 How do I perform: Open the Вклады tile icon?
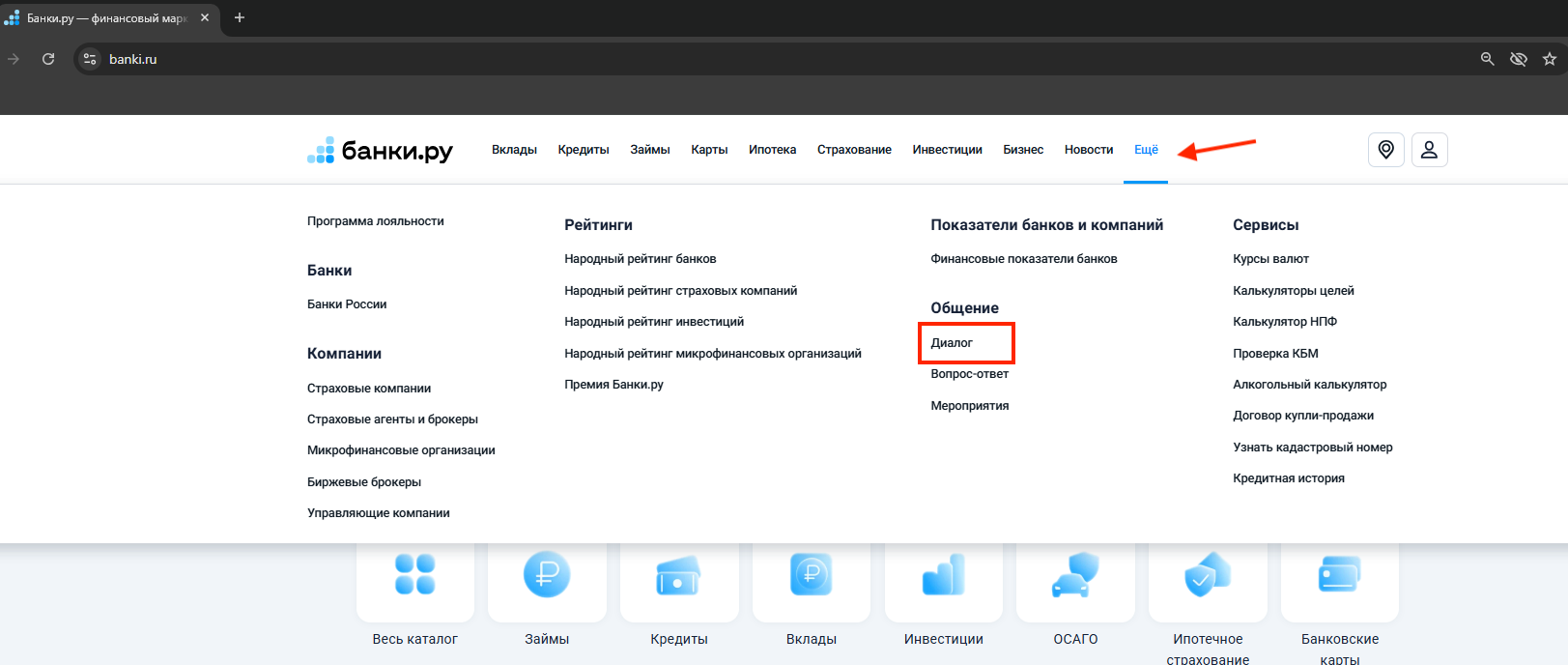click(x=812, y=574)
